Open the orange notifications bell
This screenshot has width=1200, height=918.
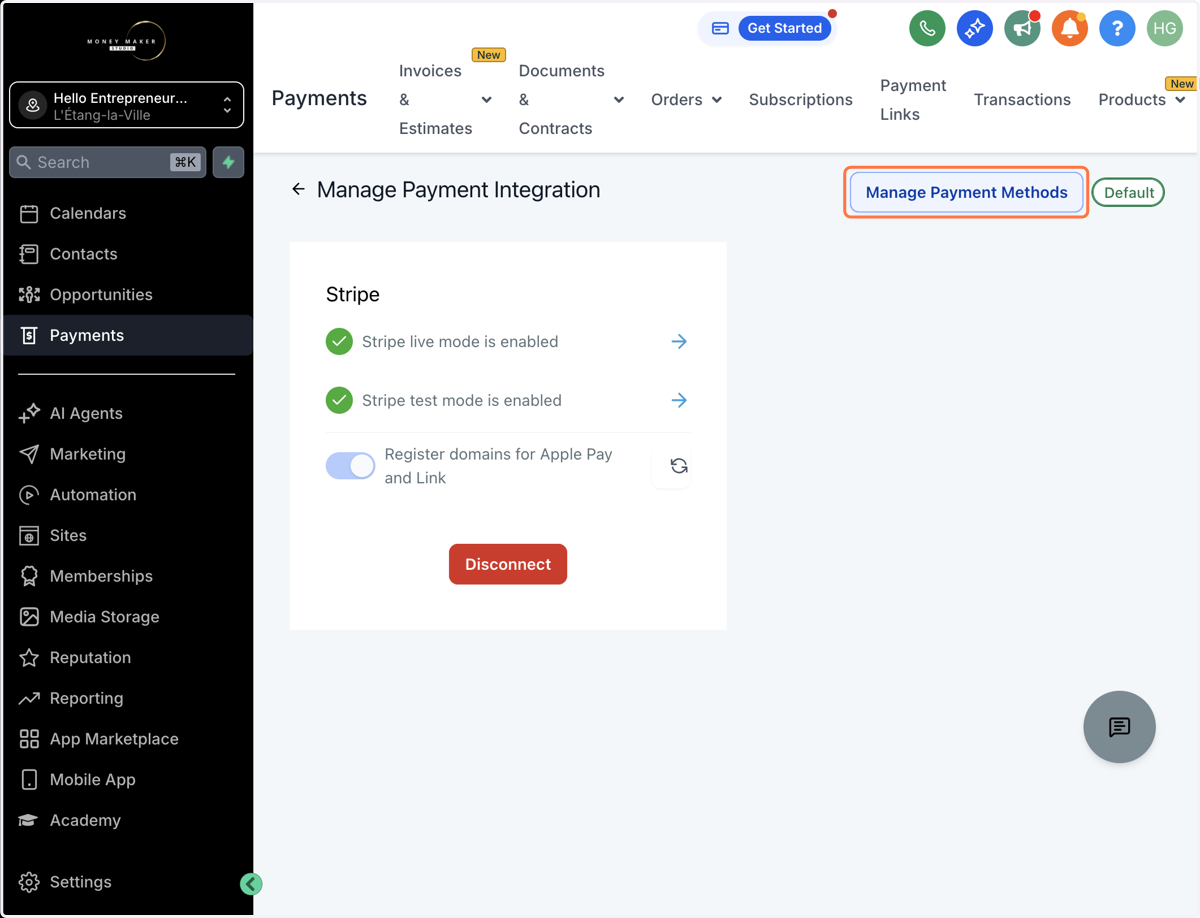[1069, 28]
